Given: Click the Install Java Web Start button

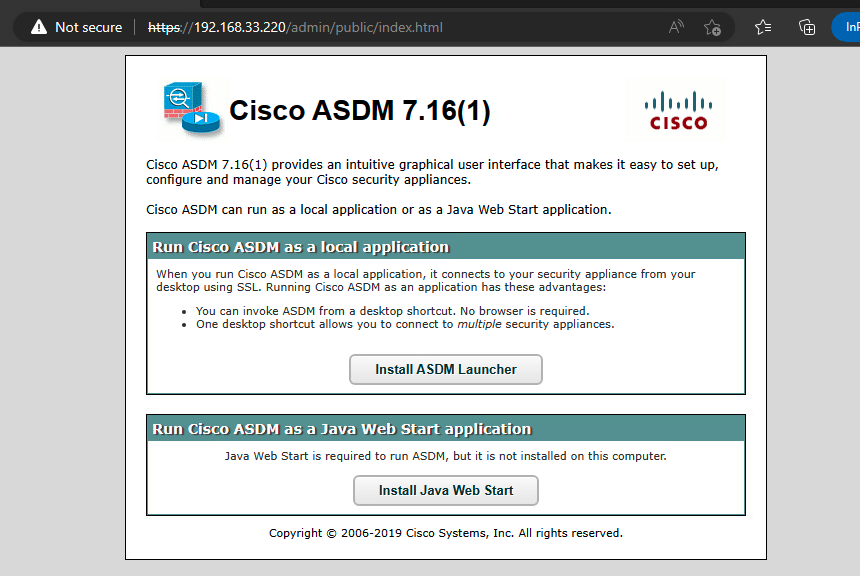Looking at the screenshot, I should (x=446, y=490).
